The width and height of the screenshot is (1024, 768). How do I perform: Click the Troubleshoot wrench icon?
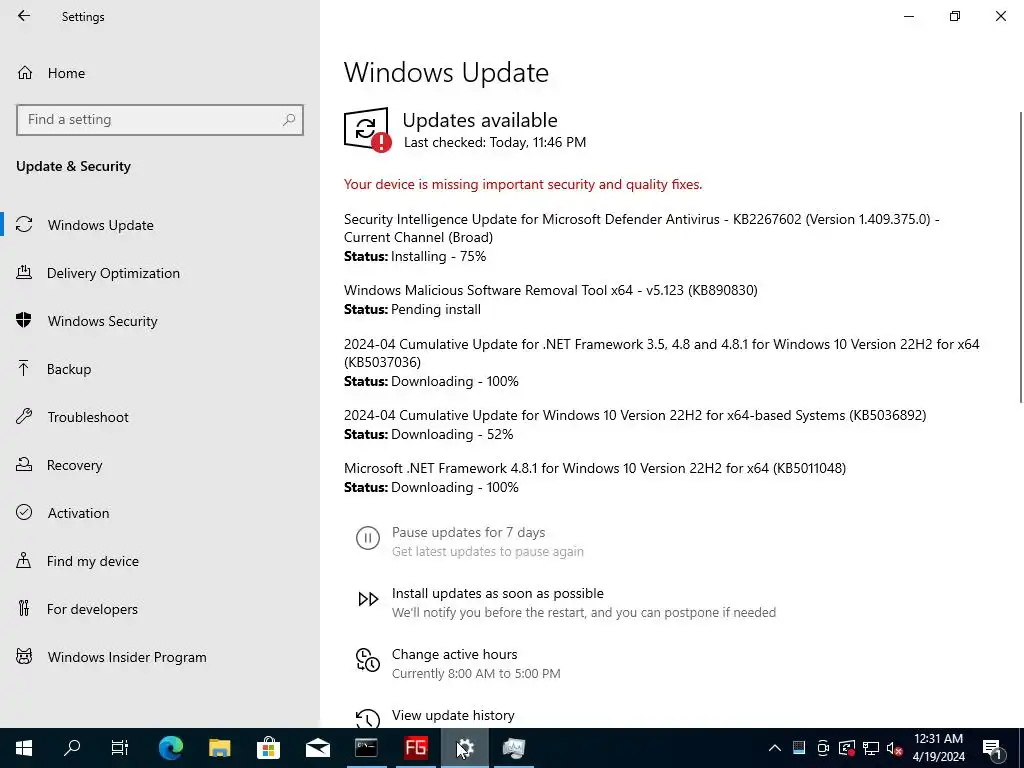click(24, 416)
